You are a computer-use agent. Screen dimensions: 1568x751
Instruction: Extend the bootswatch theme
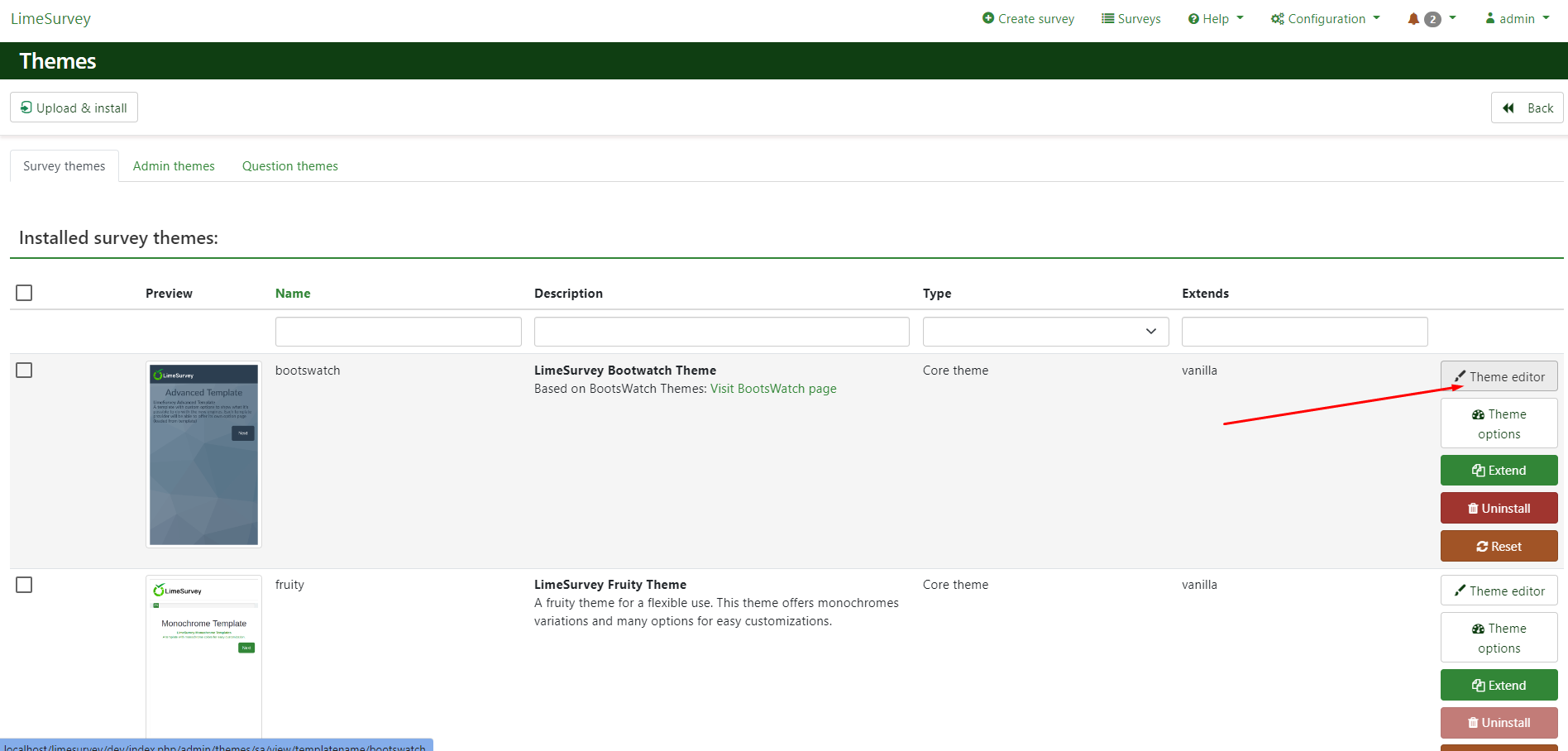pos(1499,471)
